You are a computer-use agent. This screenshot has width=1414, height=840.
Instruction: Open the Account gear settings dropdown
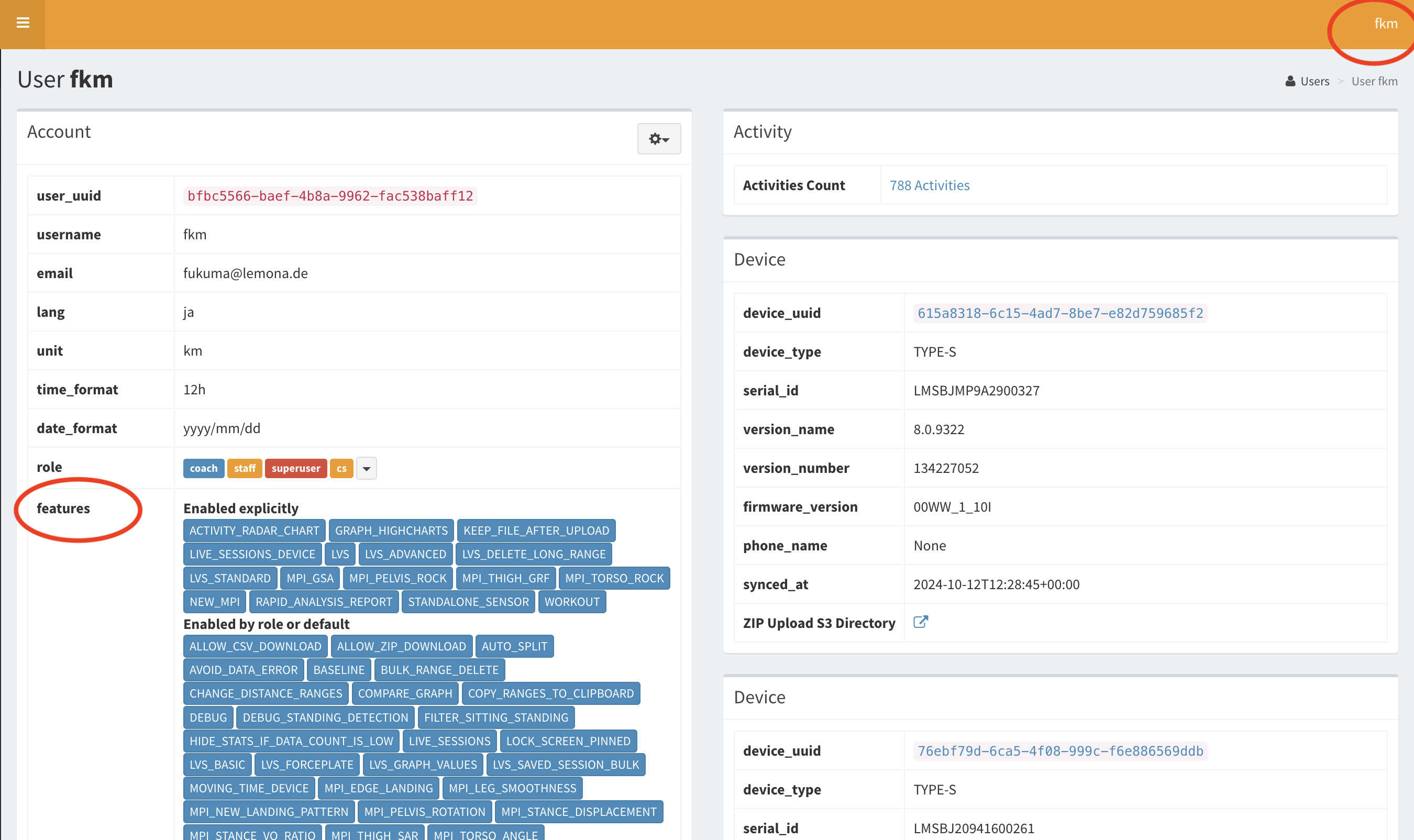(x=658, y=139)
